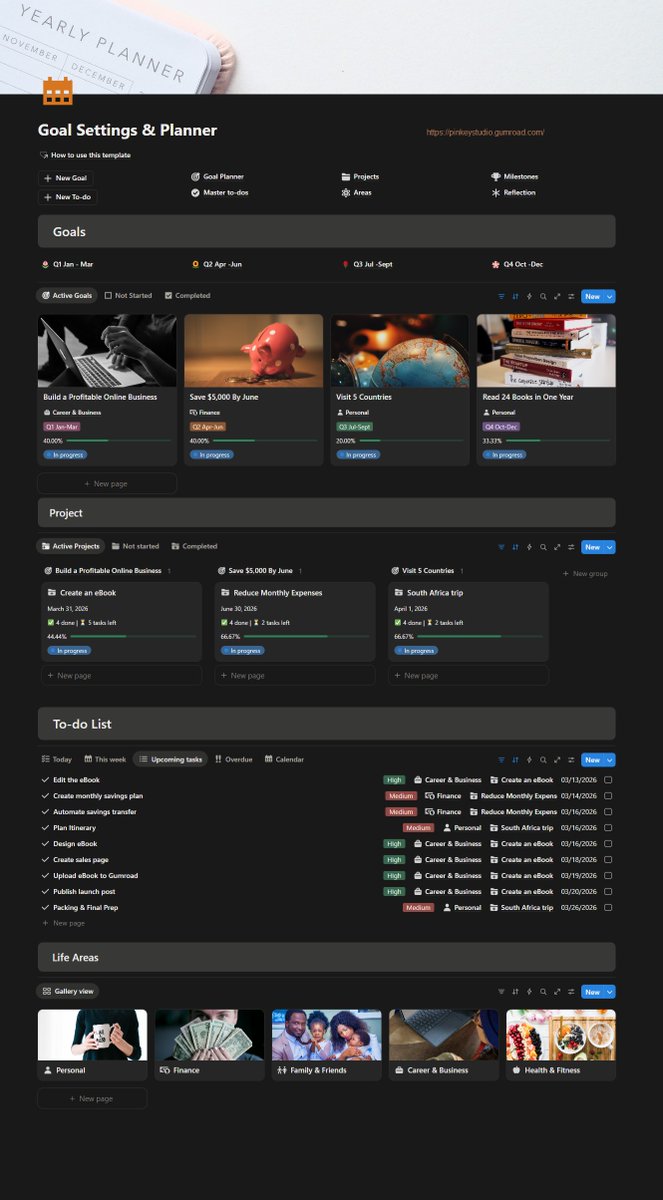663x1200 pixels.
Task: Open the New dropdown arrow in Life Areas
Action: point(610,992)
